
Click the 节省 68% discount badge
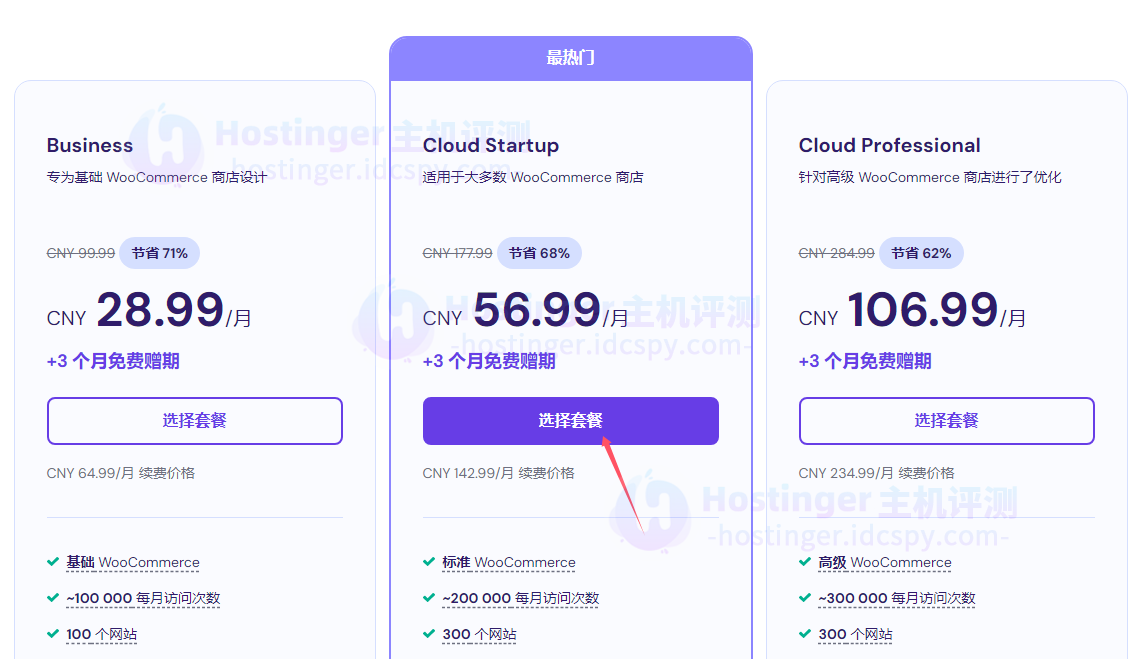tap(539, 253)
